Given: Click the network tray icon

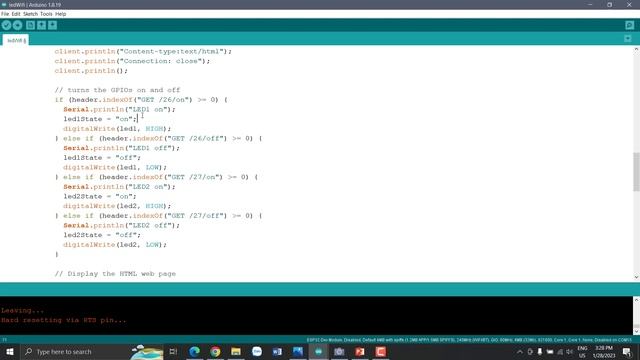Looking at the screenshot, I should pos(560,352).
